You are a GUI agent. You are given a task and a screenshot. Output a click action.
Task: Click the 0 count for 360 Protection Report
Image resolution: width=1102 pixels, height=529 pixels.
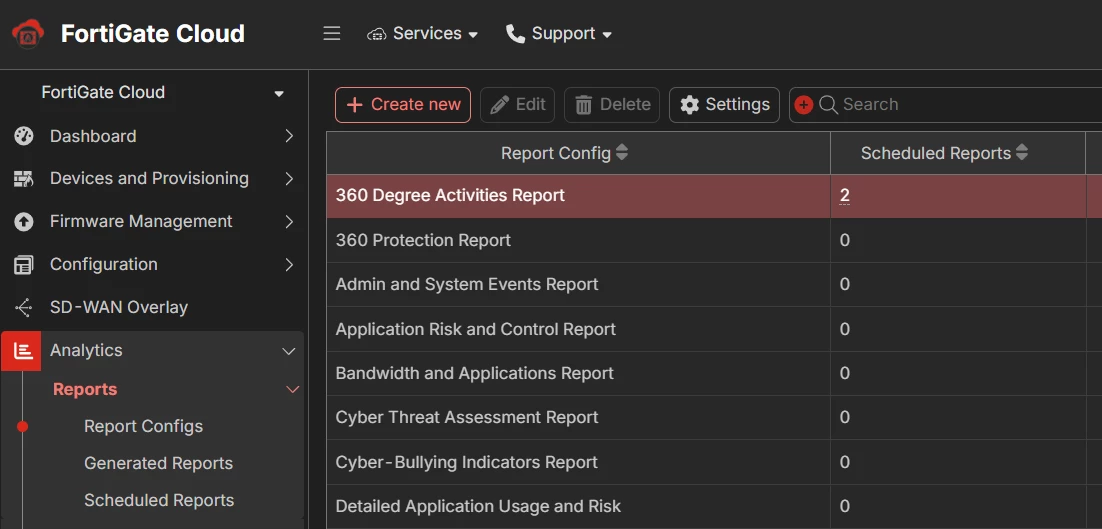[845, 240]
